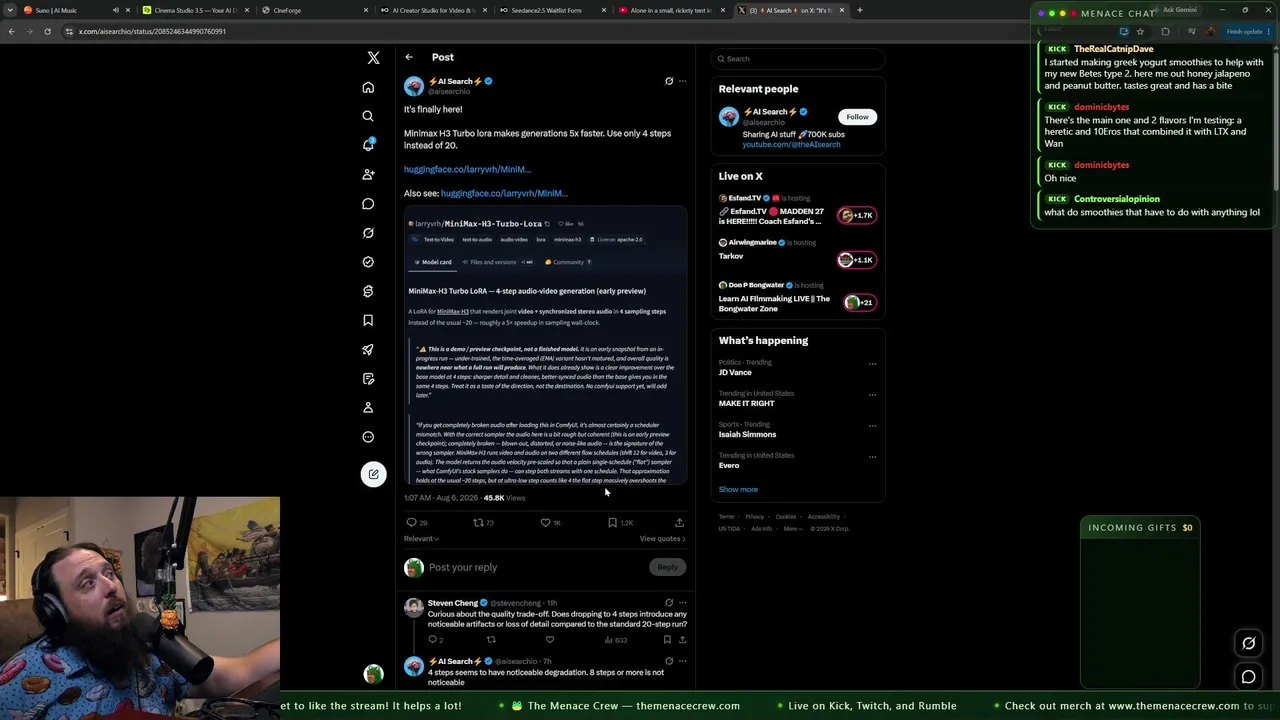Bookmark Steven Cheng's reply
Image resolution: width=1280 pixels, height=720 pixels.
pyautogui.click(x=667, y=640)
